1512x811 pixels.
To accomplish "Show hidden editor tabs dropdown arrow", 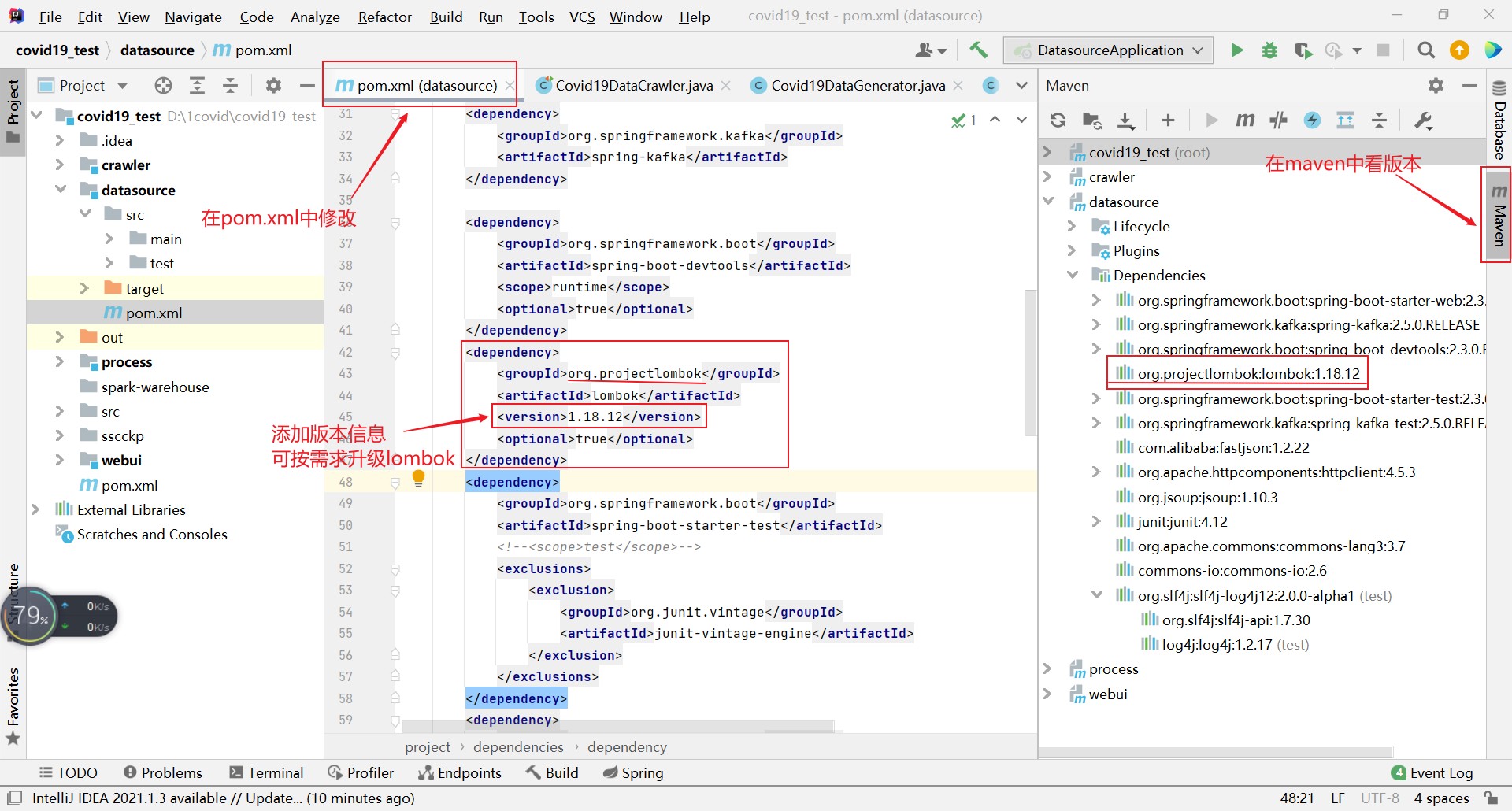I will tap(1021, 85).
